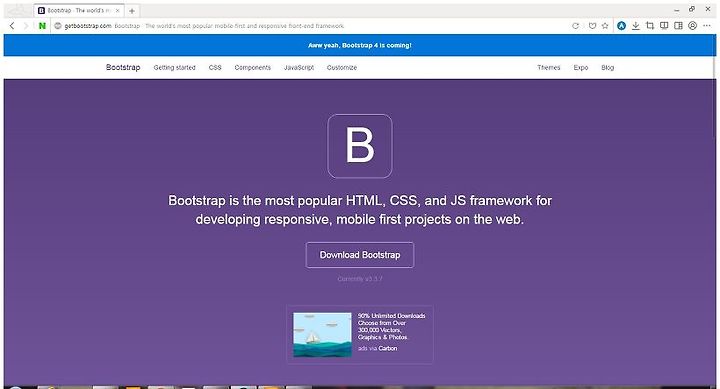This screenshot has width=720, height=389.
Task: Go to Themes in the navbar
Action: 549,68
